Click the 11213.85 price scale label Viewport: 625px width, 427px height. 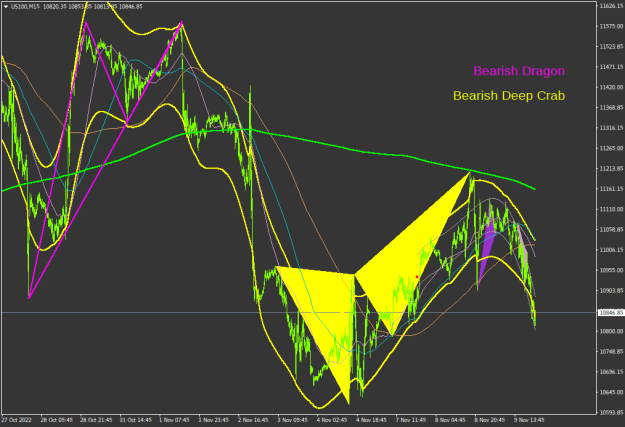click(x=611, y=168)
